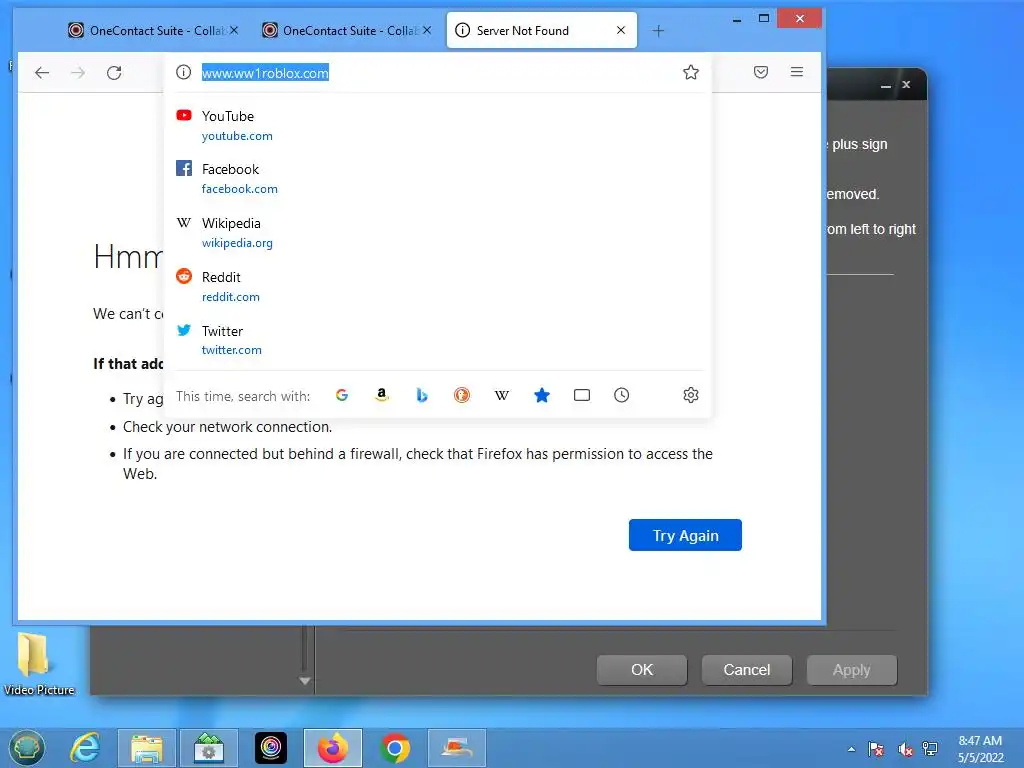1024x768 pixels.
Task: Select the Facebook suggestion
Action: click(438, 179)
